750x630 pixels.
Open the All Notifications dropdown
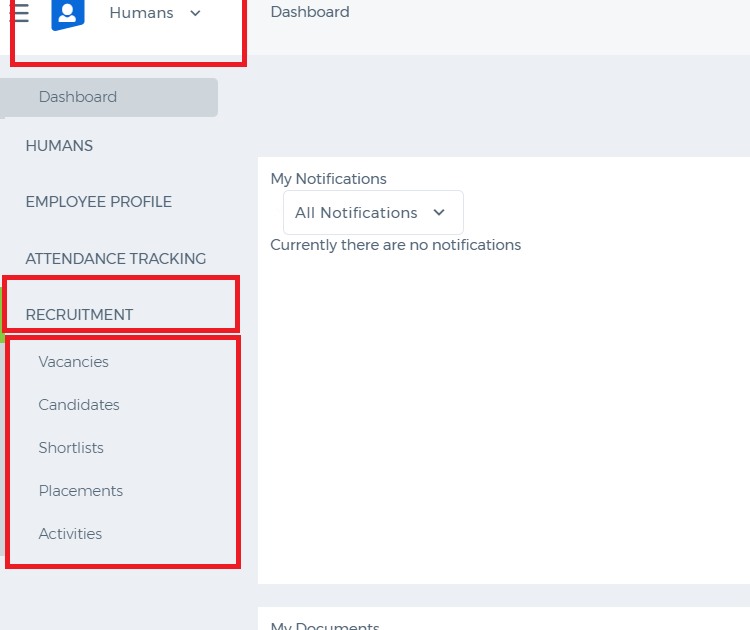[373, 212]
